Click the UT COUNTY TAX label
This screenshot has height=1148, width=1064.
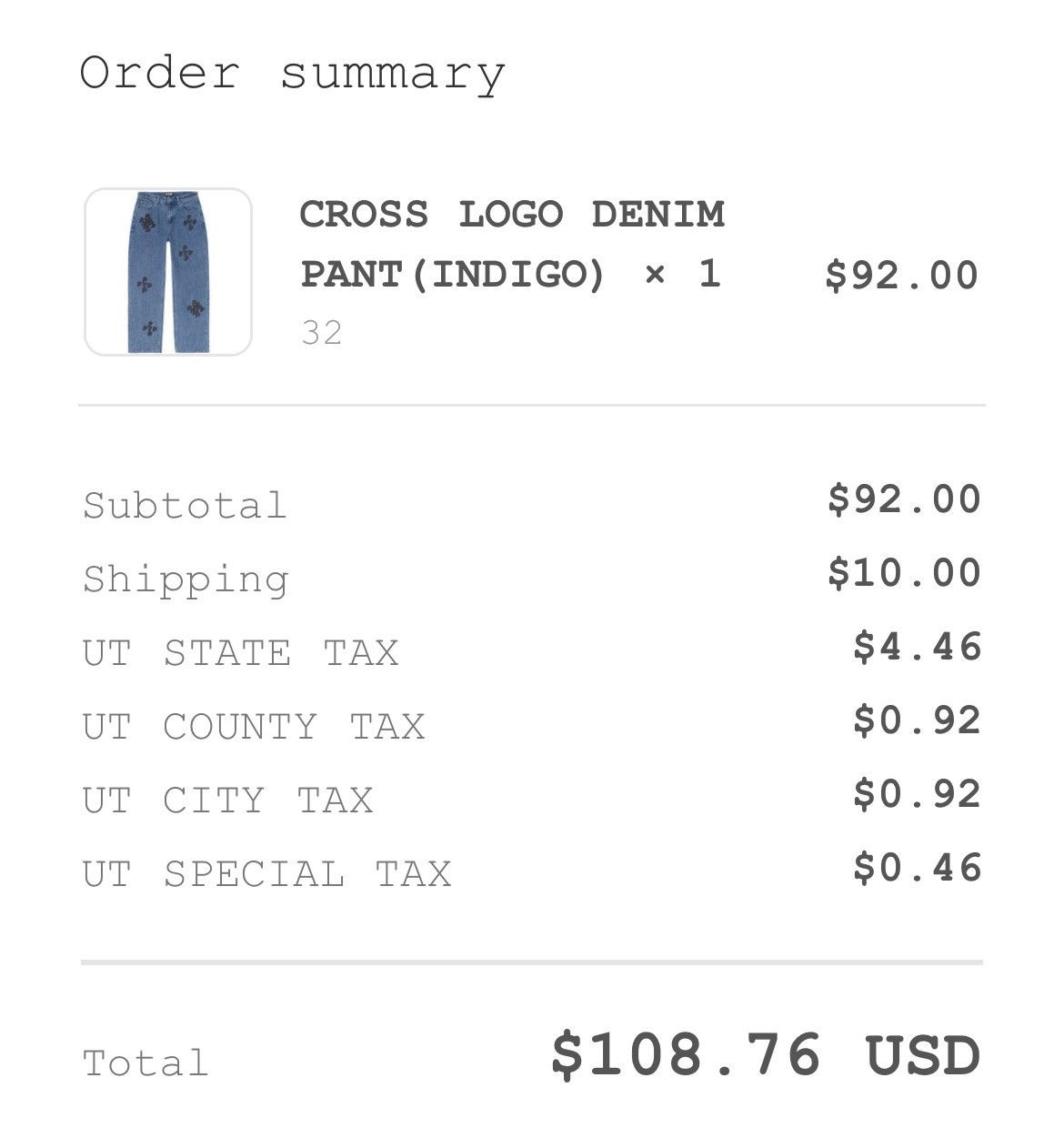coord(254,727)
